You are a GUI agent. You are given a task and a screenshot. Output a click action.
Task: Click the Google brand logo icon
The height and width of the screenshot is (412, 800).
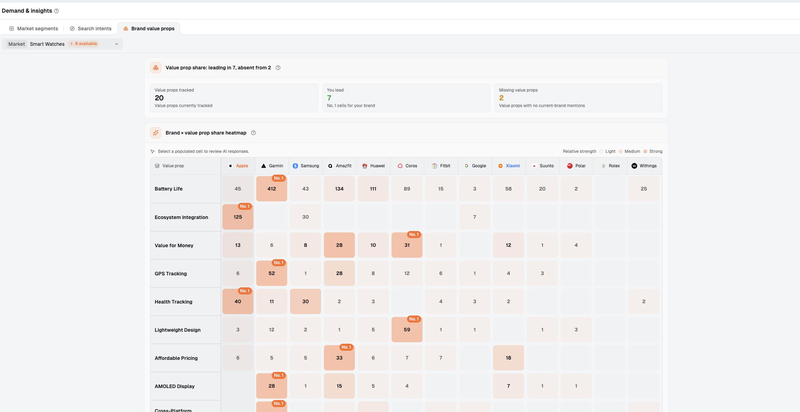click(x=466, y=166)
